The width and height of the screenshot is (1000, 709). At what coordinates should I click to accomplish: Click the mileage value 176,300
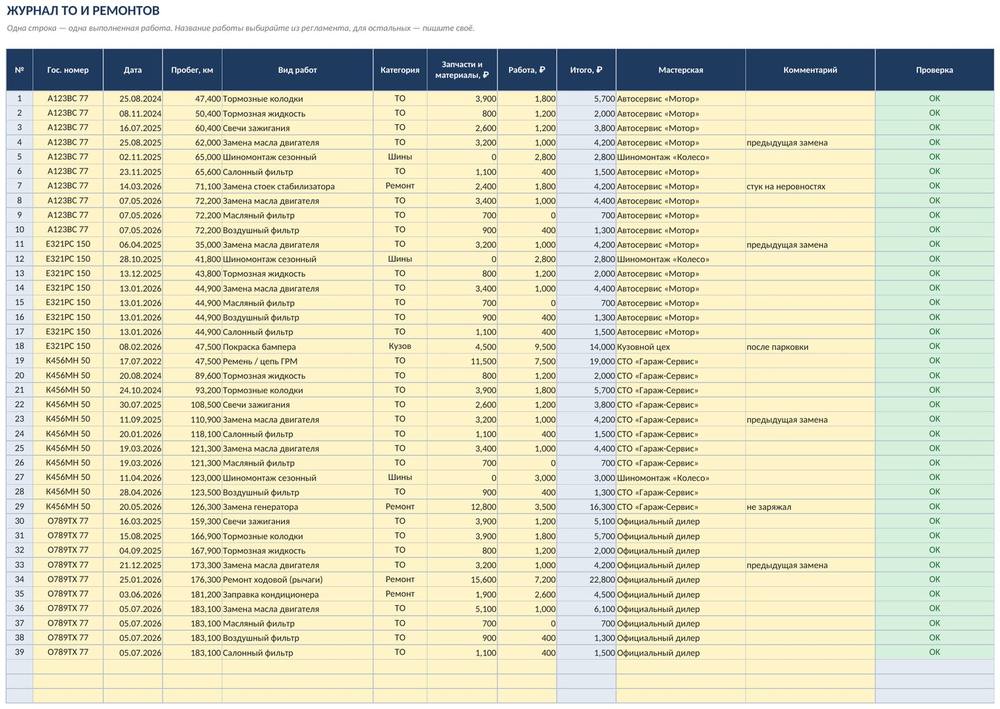point(192,580)
